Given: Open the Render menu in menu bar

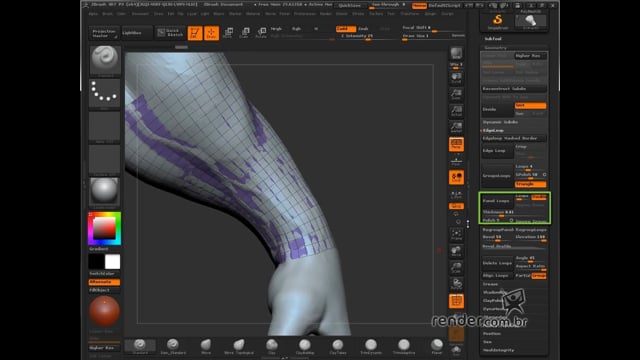Looking at the screenshot, I should (x=326, y=13).
